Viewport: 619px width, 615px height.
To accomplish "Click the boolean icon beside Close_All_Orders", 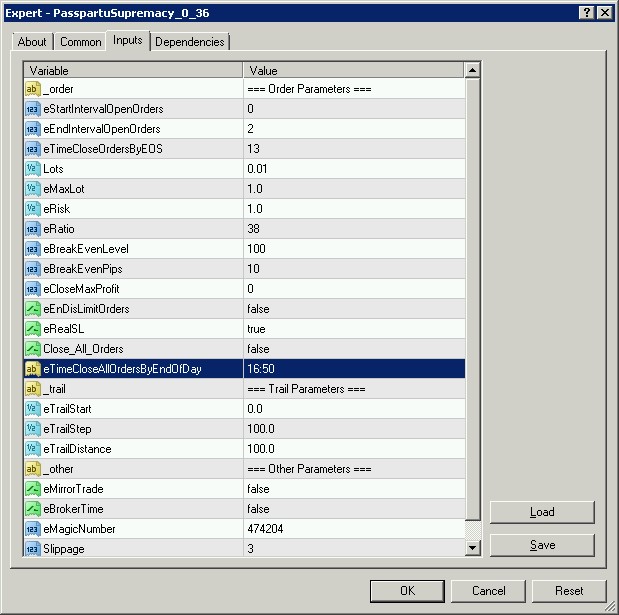I will 33,349.
